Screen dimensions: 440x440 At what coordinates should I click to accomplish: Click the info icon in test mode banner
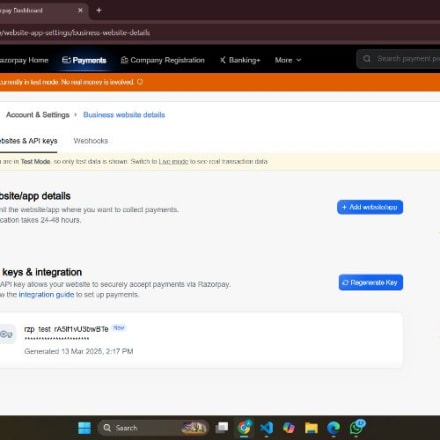click(140, 82)
